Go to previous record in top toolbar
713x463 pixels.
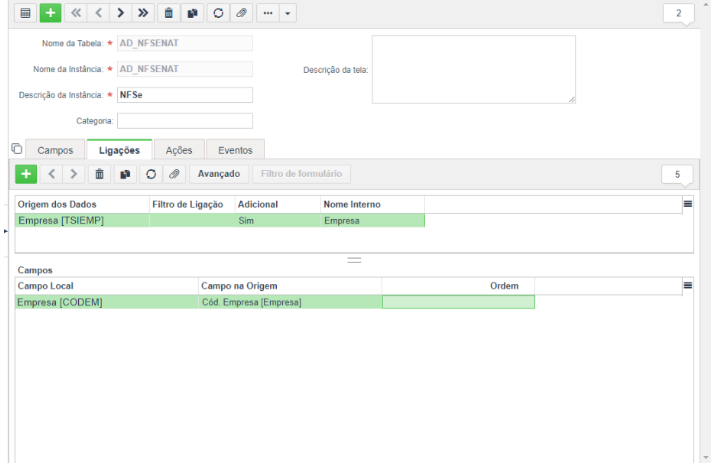(x=98, y=13)
